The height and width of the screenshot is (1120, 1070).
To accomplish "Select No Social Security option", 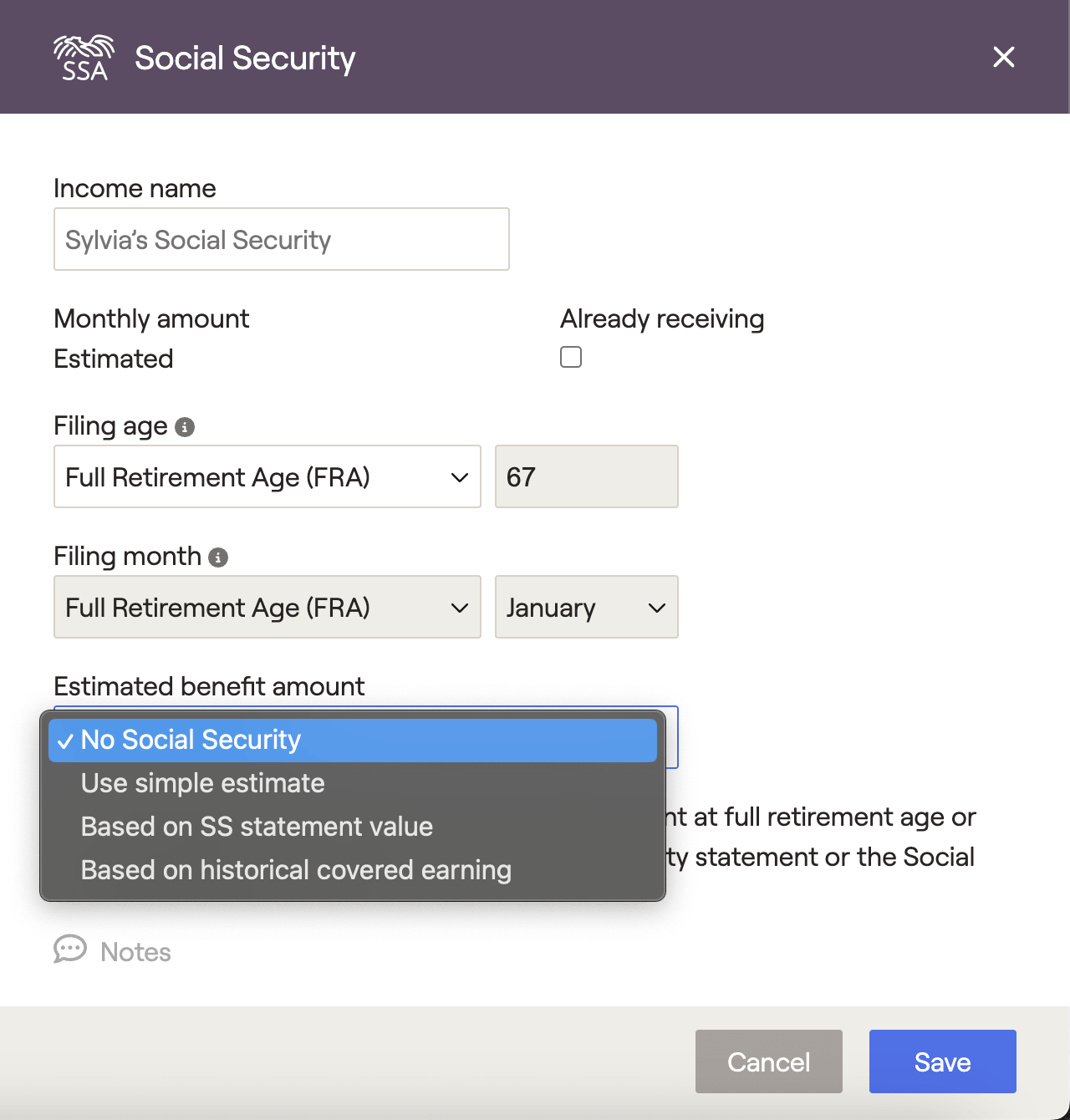I will 353,740.
